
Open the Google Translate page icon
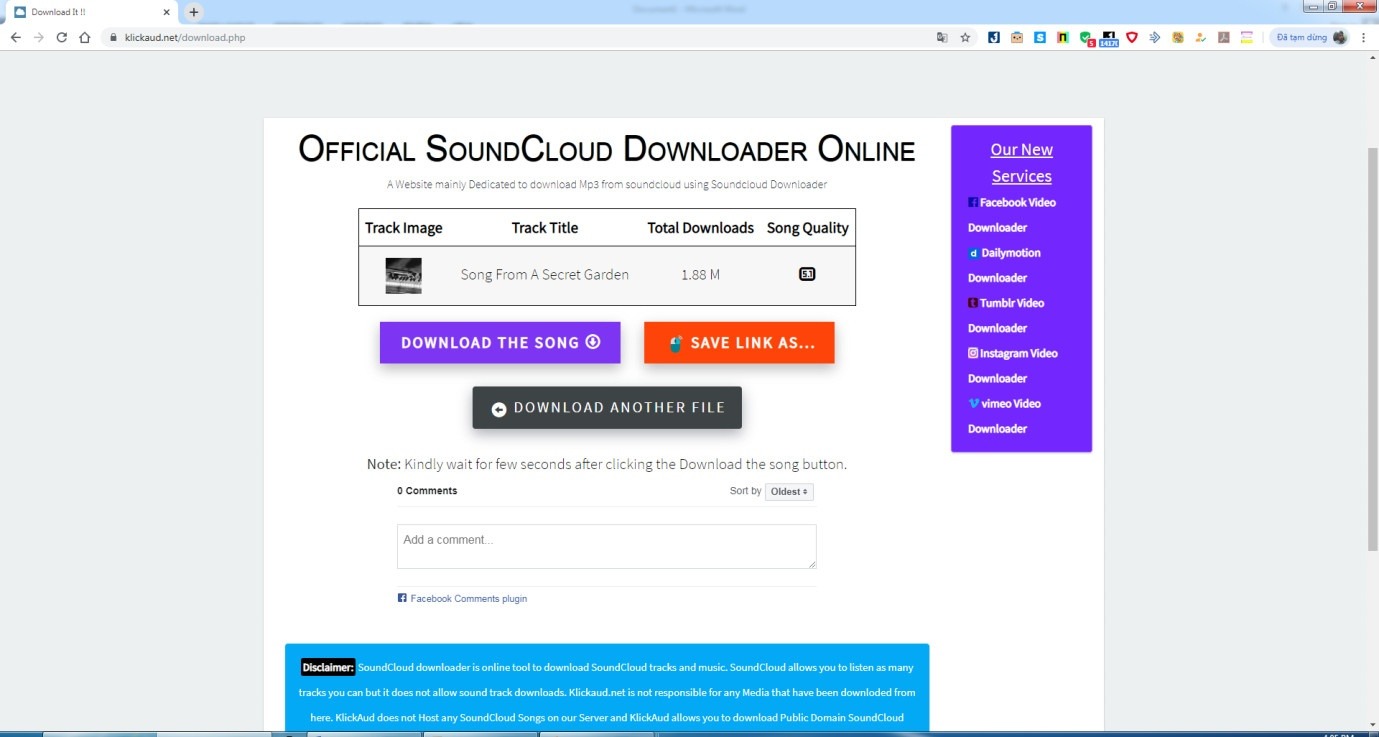click(941, 37)
